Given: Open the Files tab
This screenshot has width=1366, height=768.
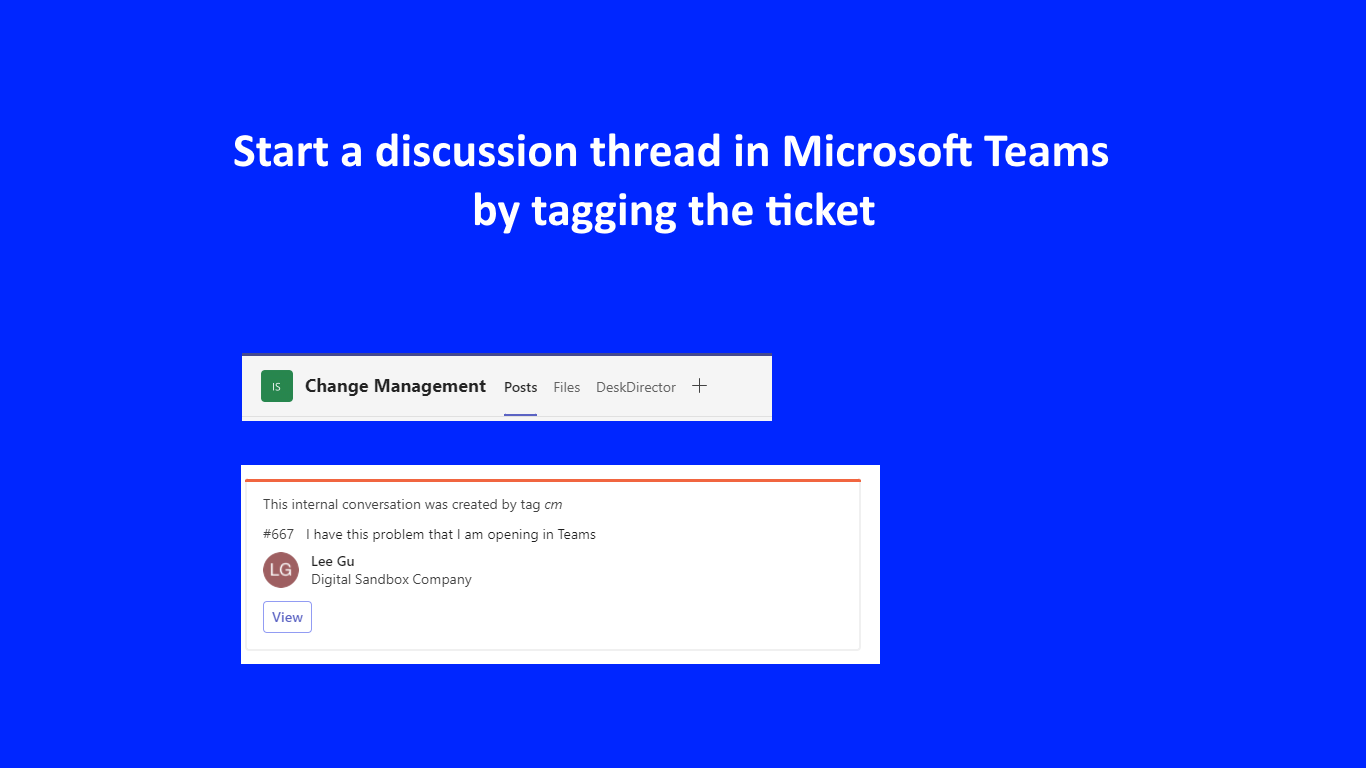Looking at the screenshot, I should 567,387.
